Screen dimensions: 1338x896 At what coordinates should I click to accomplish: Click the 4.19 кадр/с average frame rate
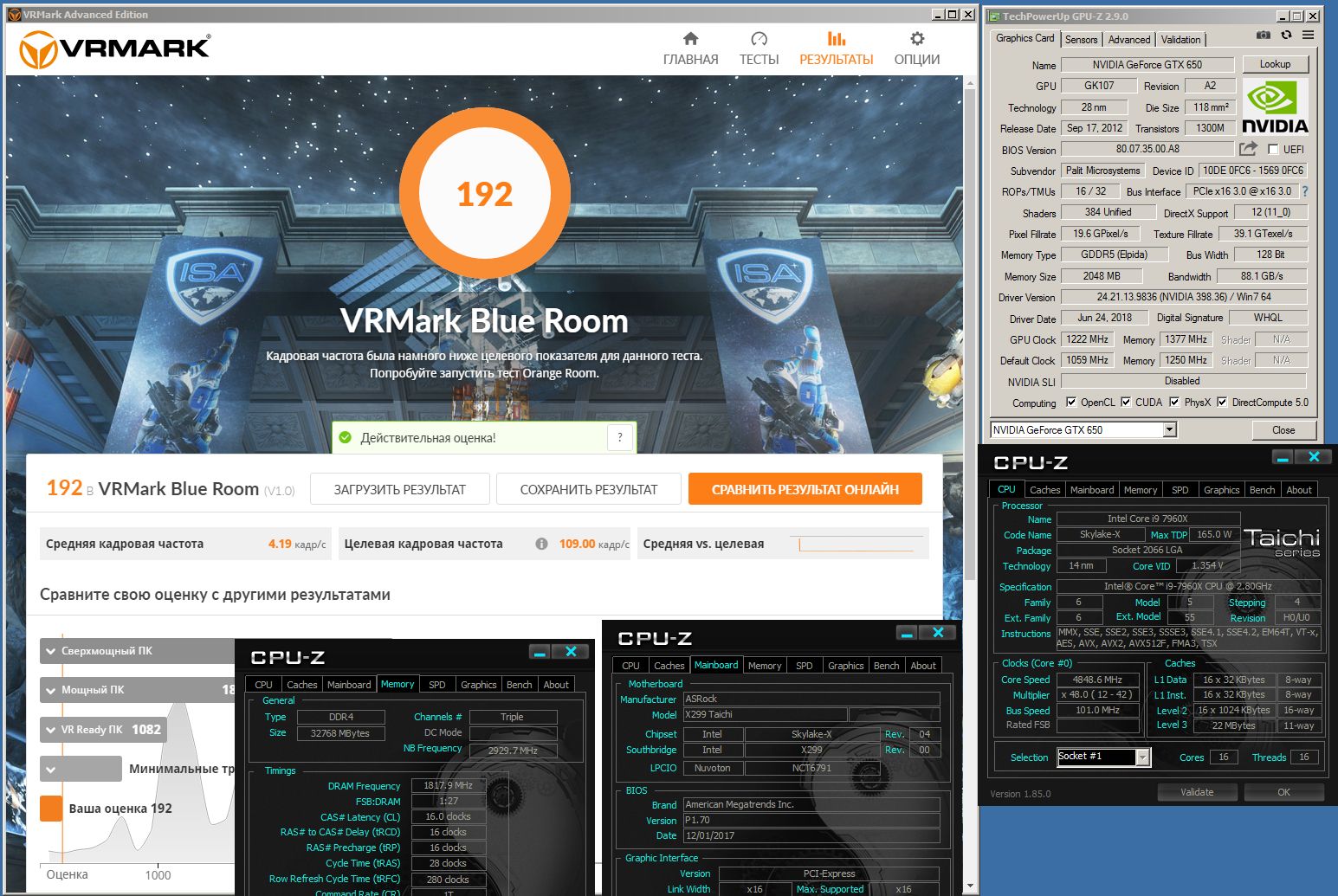(297, 544)
